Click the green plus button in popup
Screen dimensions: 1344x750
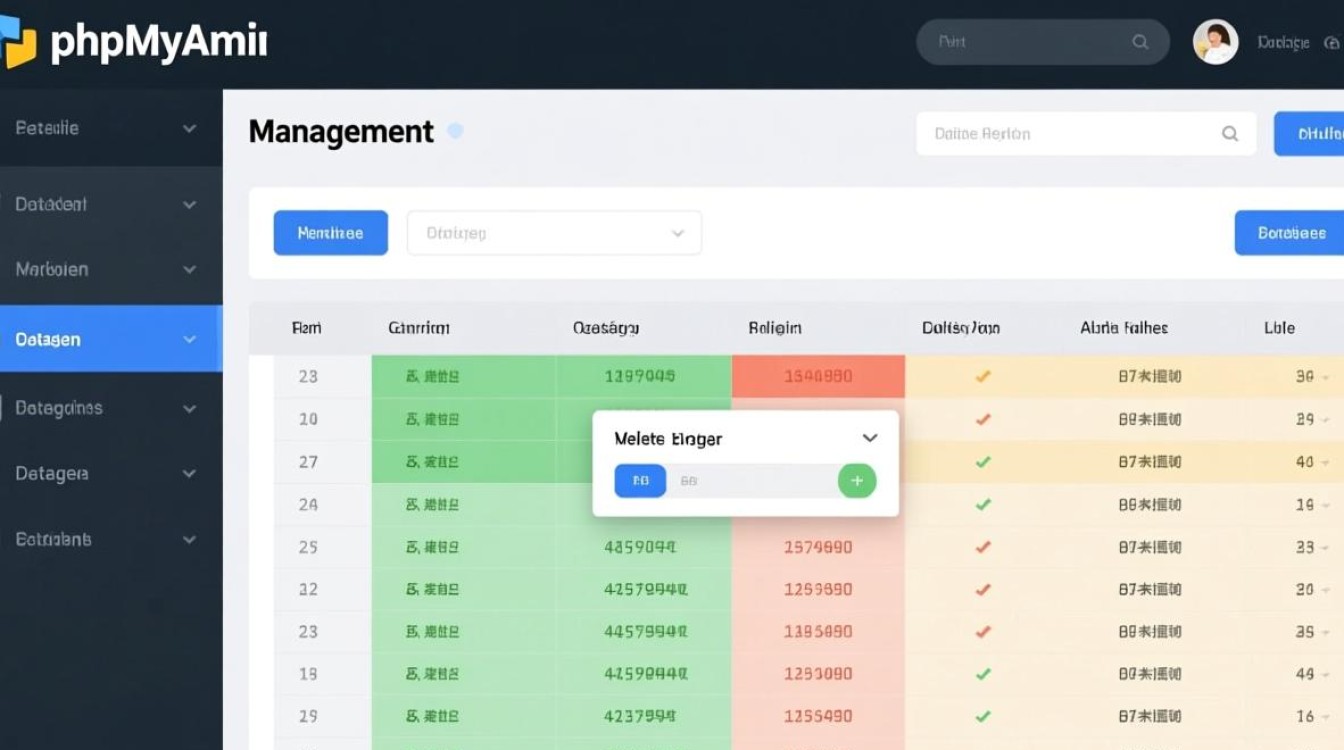pos(856,481)
